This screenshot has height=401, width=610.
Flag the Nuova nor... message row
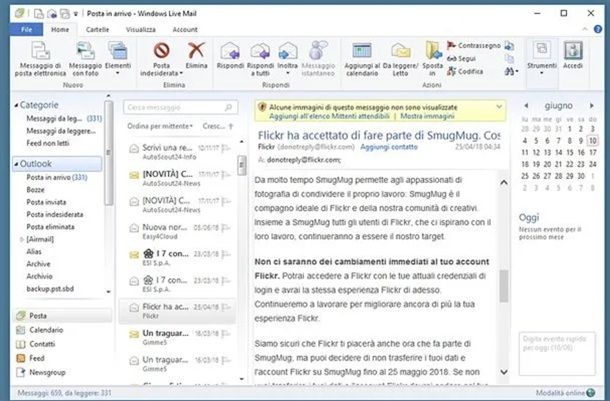226,228
